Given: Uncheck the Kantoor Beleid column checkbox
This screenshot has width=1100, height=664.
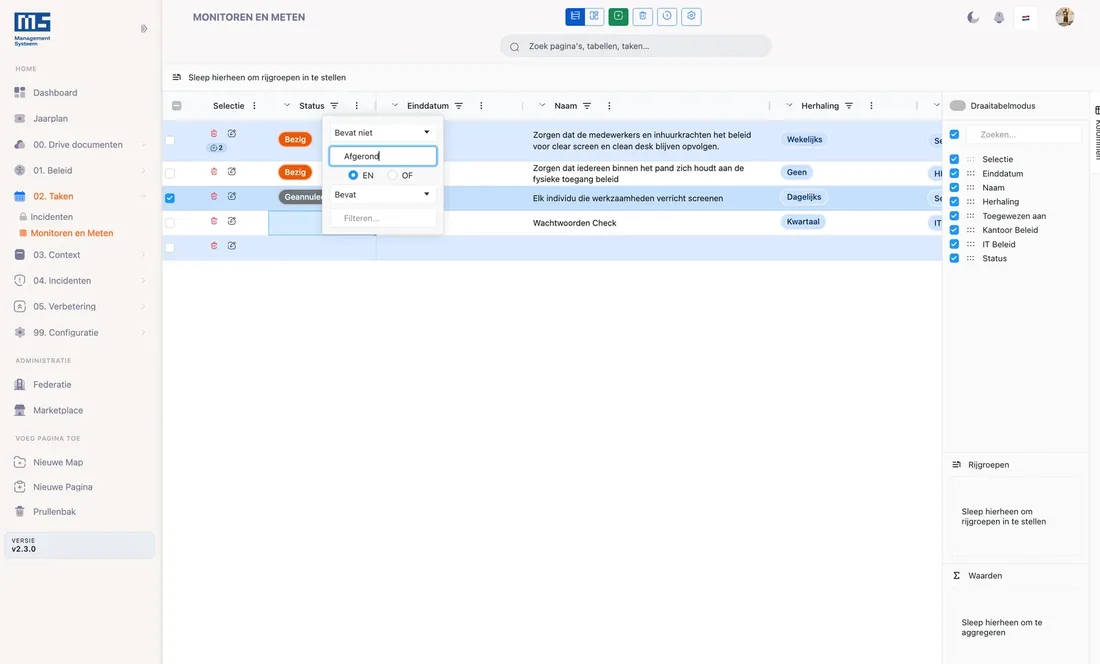Looking at the screenshot, I should tap(954, 230).
